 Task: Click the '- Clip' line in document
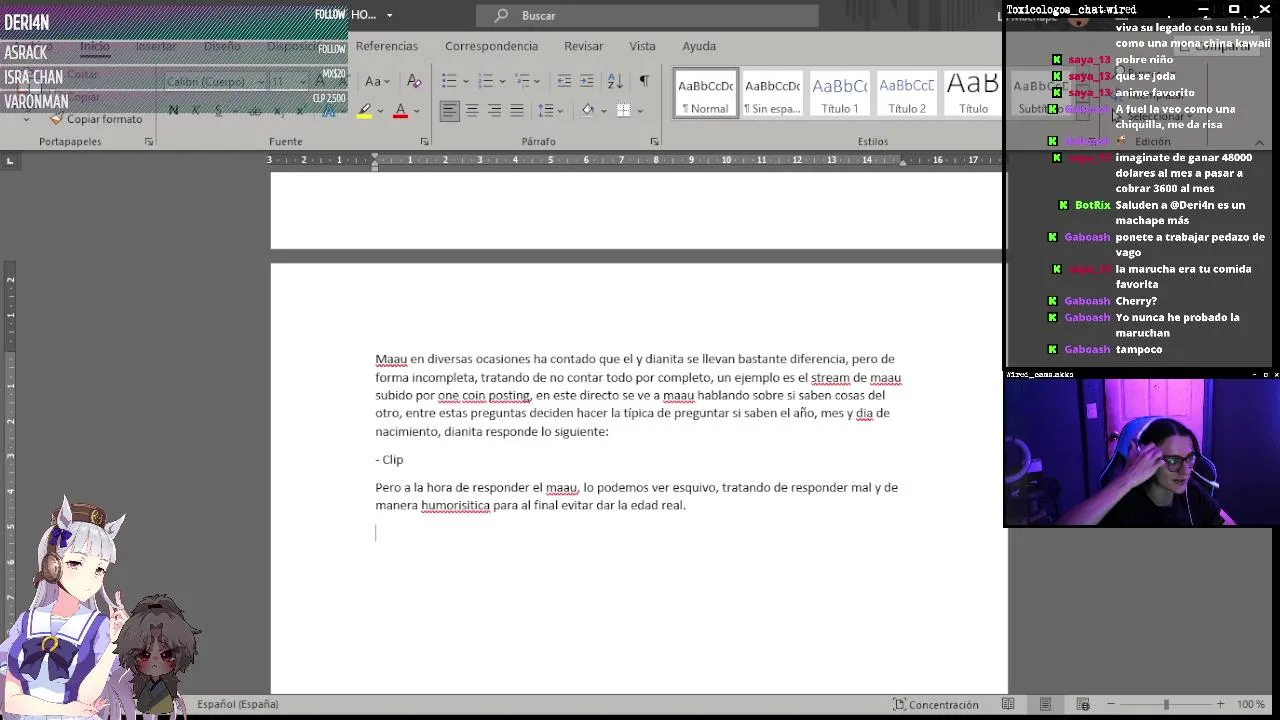pos(389,459)
